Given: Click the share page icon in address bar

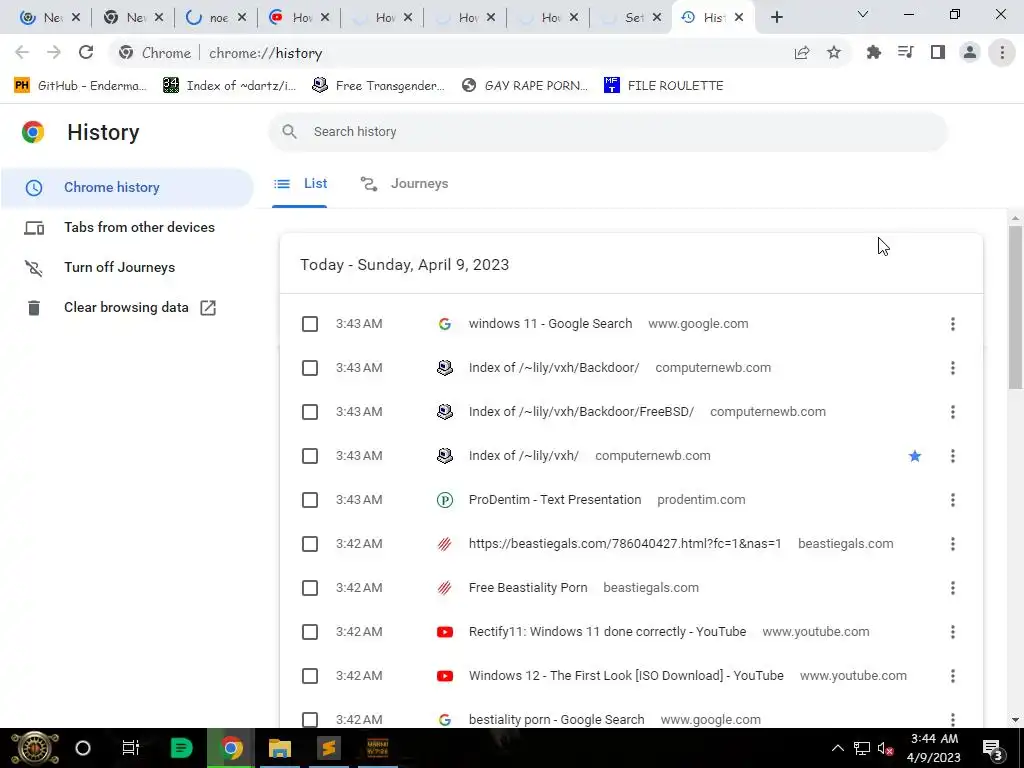Looking at the screenshot, I should (802, 53).
